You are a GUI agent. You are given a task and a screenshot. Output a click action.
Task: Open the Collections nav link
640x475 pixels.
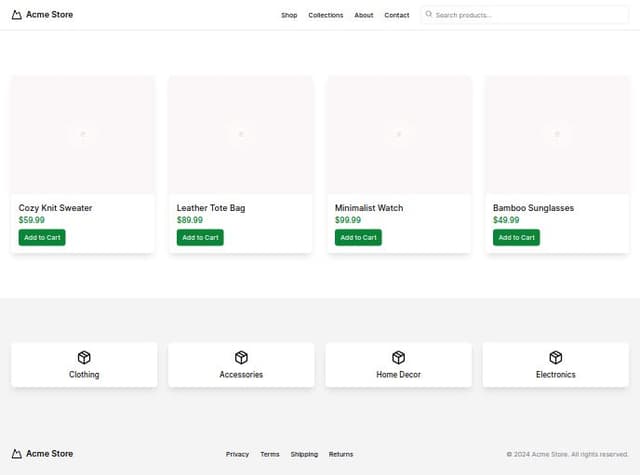pos(326,15)
